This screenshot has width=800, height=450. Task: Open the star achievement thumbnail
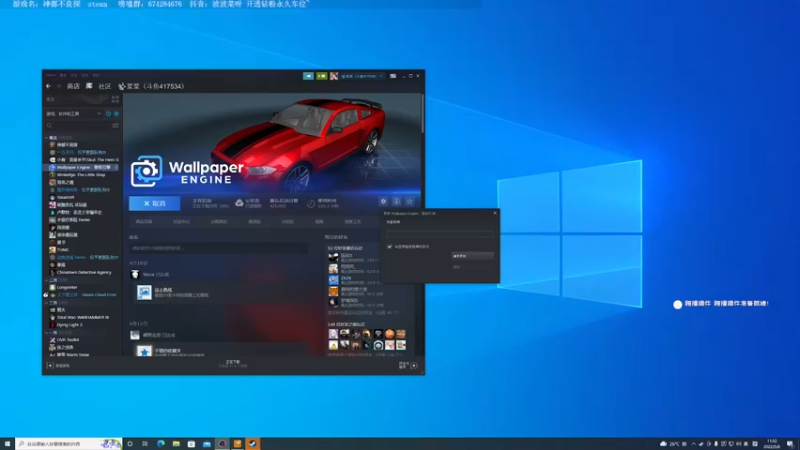click(144, 351)
